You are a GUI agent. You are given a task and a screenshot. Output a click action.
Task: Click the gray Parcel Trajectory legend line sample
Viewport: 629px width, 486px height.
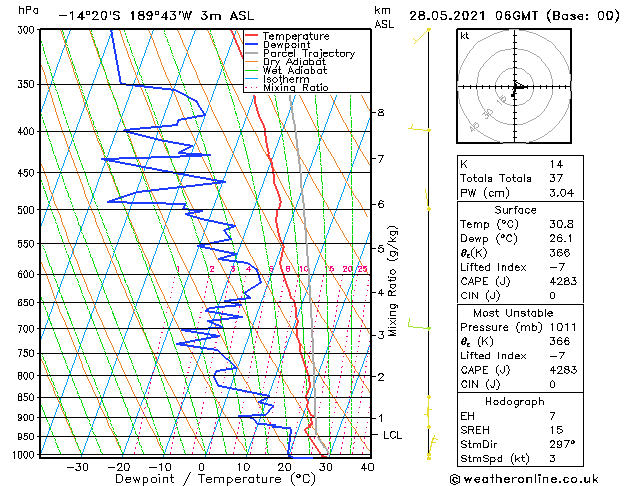251,53
